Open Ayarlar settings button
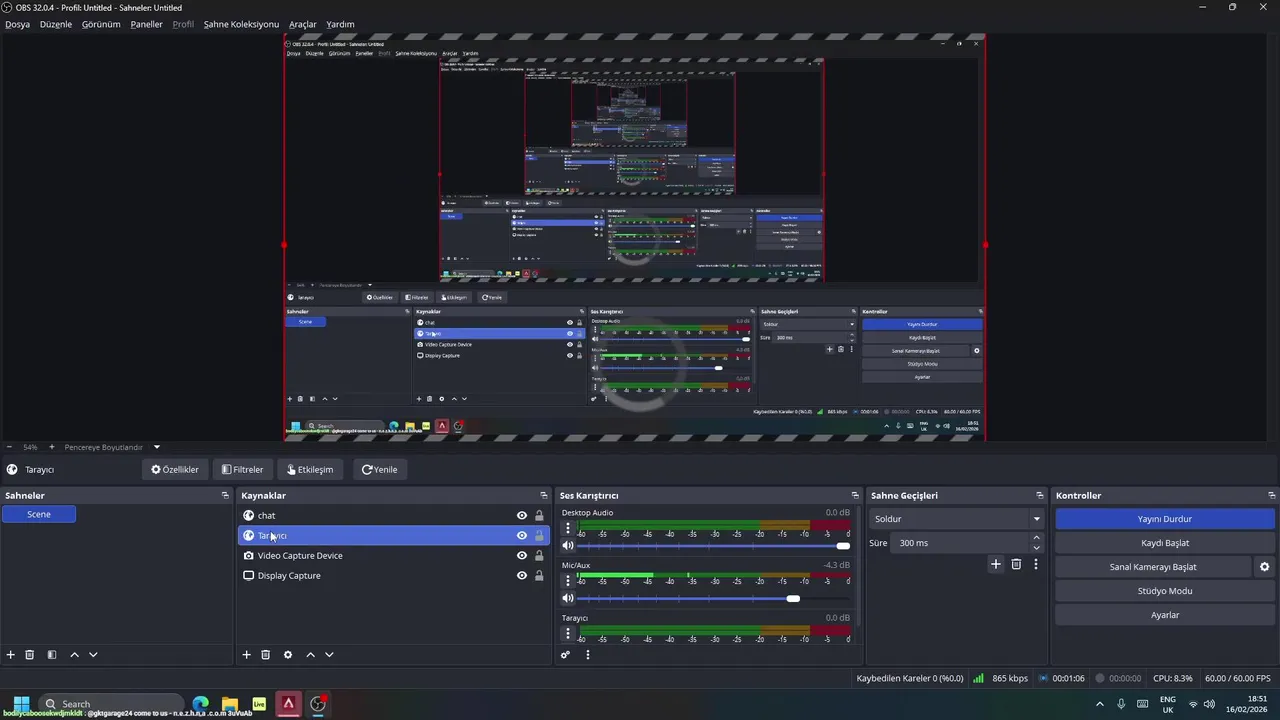1280x720 pixels. [1165, 615]
